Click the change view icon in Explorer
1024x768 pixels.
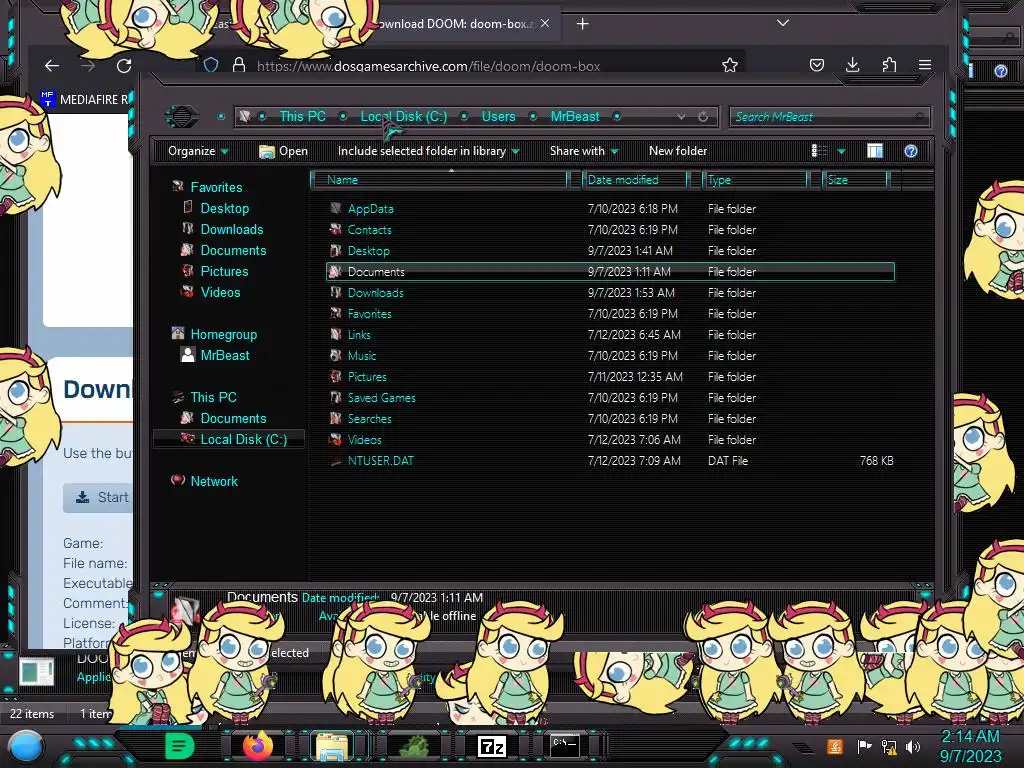tap(819, 151)
